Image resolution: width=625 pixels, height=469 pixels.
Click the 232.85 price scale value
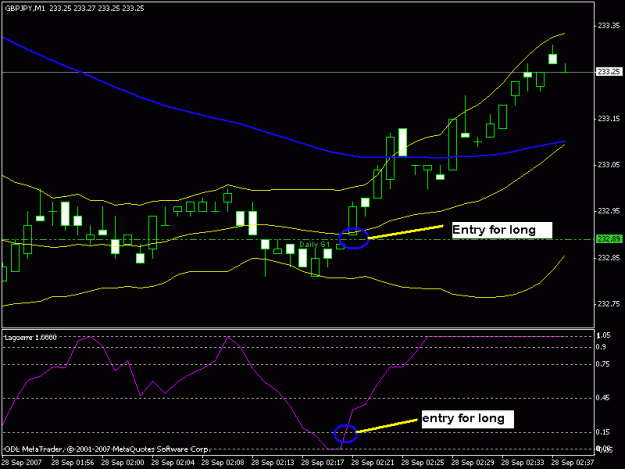(x=609, y=258)
